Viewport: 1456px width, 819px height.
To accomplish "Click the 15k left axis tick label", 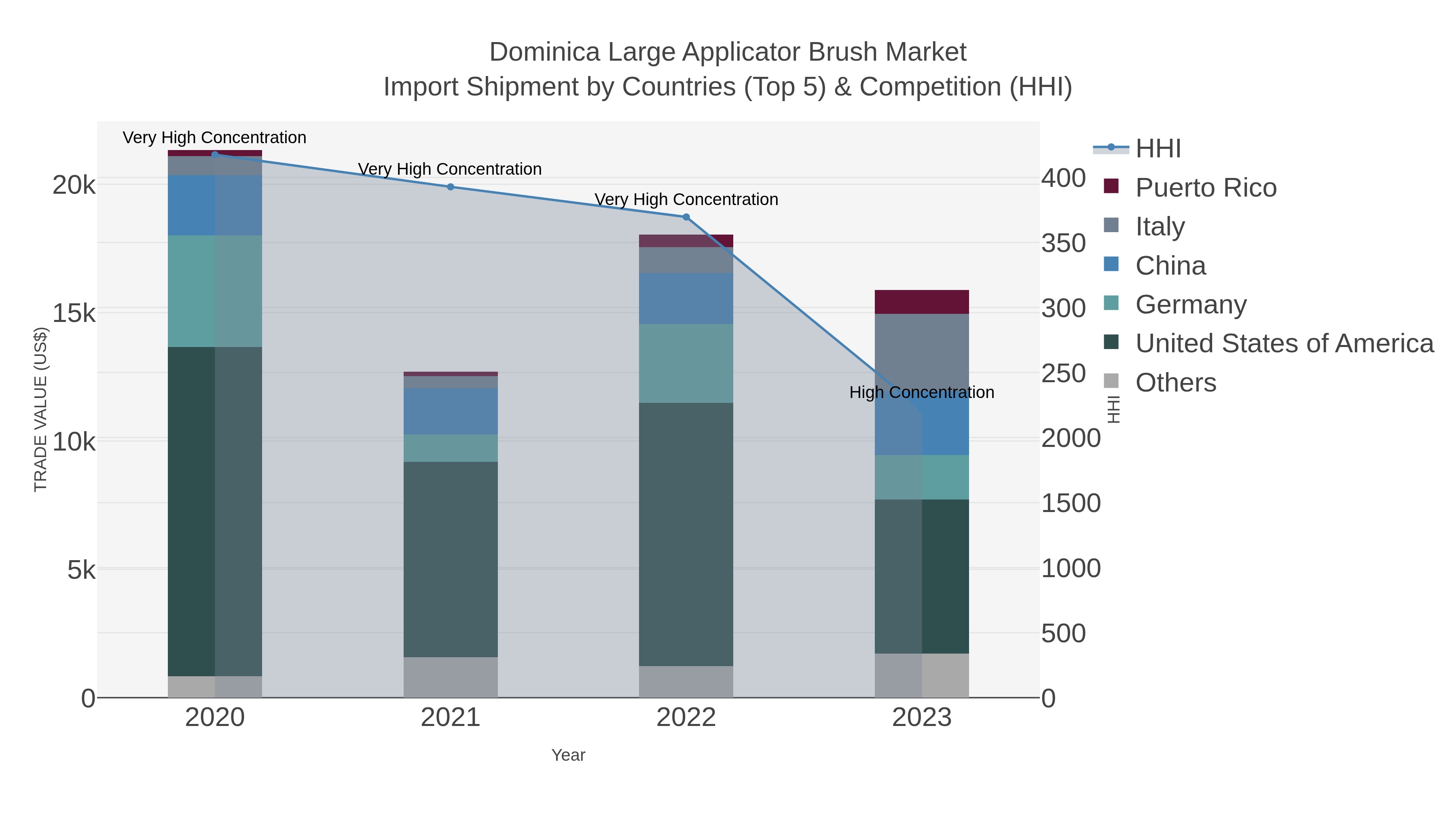I will coord(74,313).
